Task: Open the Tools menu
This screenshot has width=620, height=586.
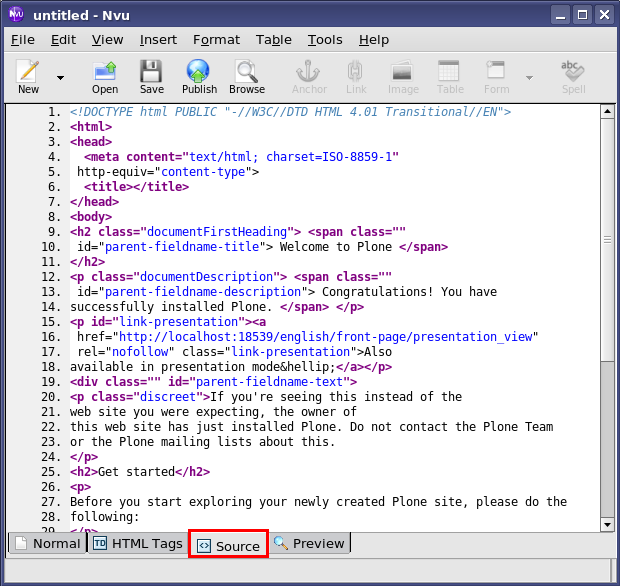Action: point(325,40)
